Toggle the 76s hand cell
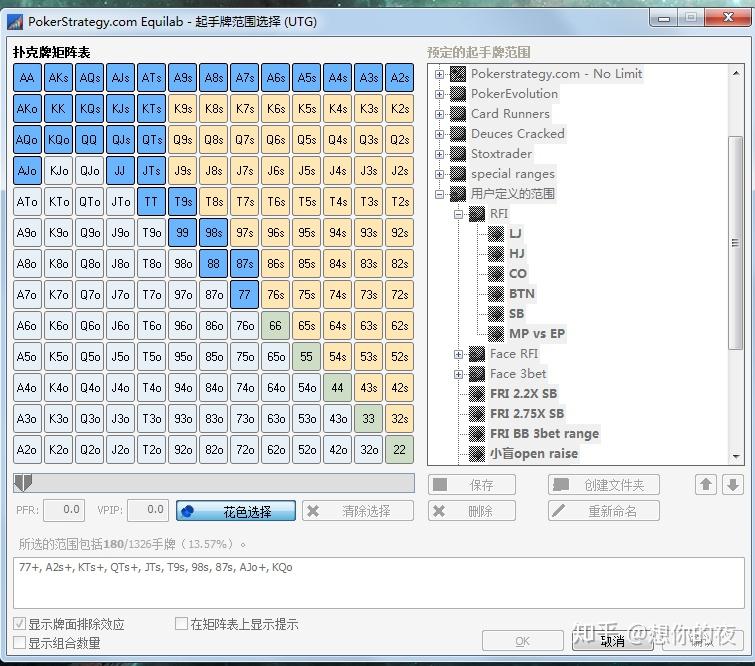The height and width of the screenshot is (666, 755). 275,295
